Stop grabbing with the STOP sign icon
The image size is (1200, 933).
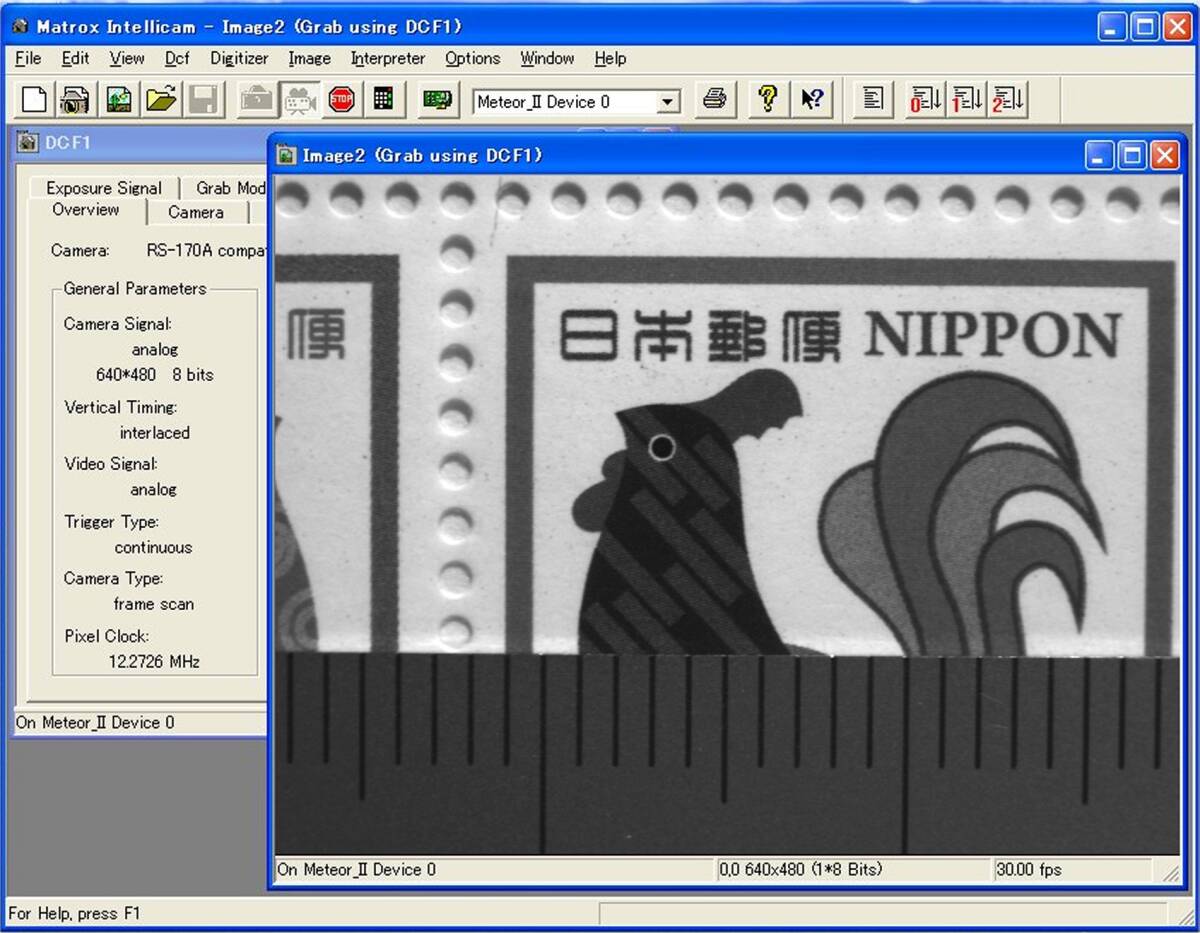[341, 100]
